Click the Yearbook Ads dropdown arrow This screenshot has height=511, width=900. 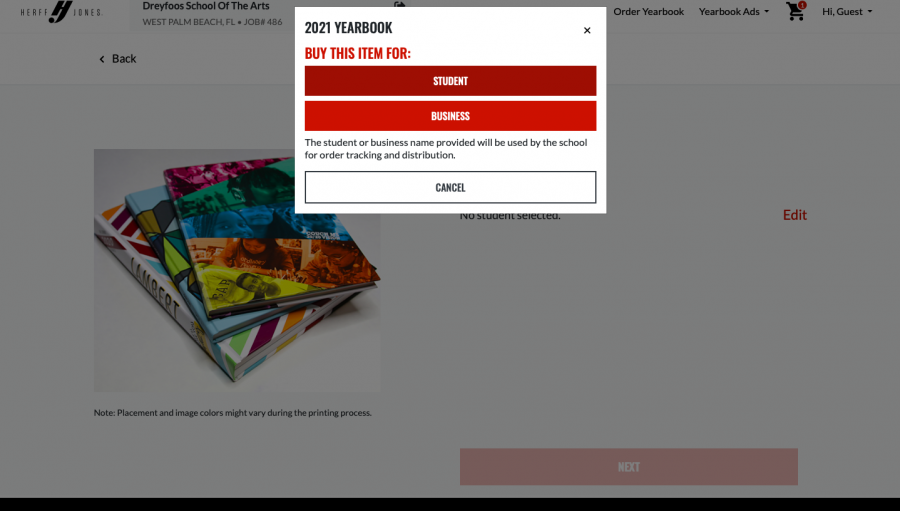(x=766, y=11)
